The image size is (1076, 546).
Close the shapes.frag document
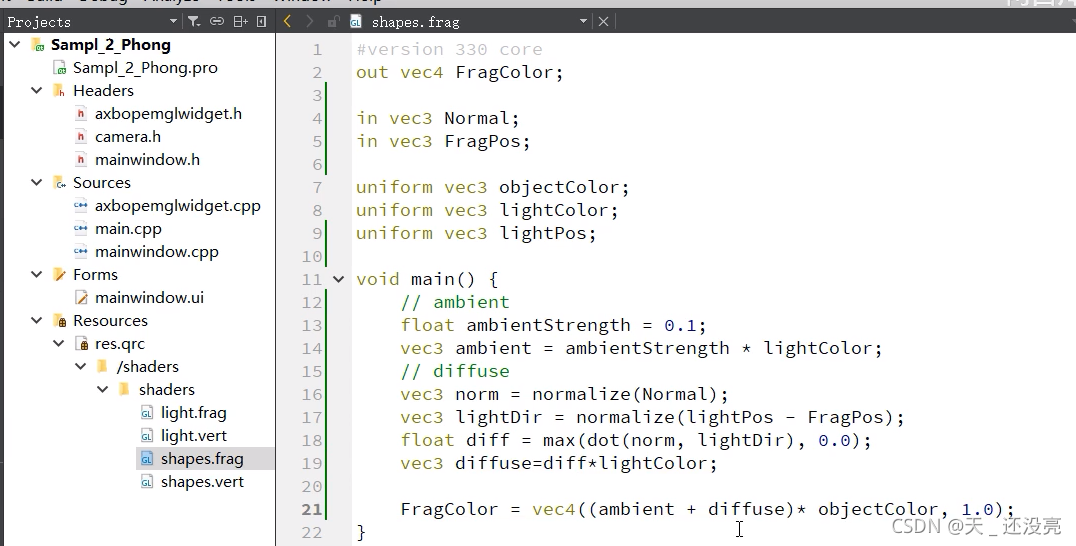603,21
